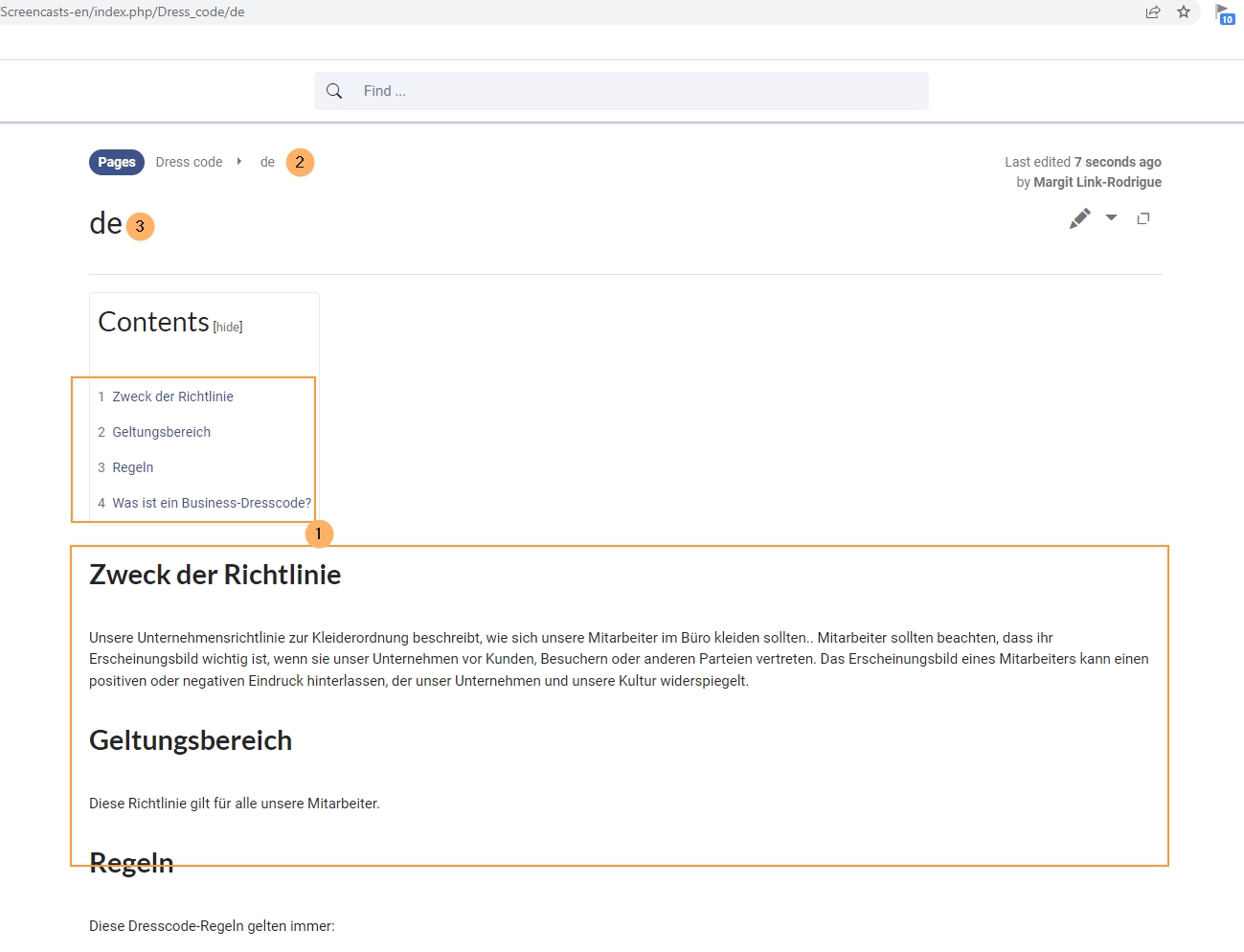Open Margit Link-Rodrigue user link
The image size is (1244, 952).
1097,182
